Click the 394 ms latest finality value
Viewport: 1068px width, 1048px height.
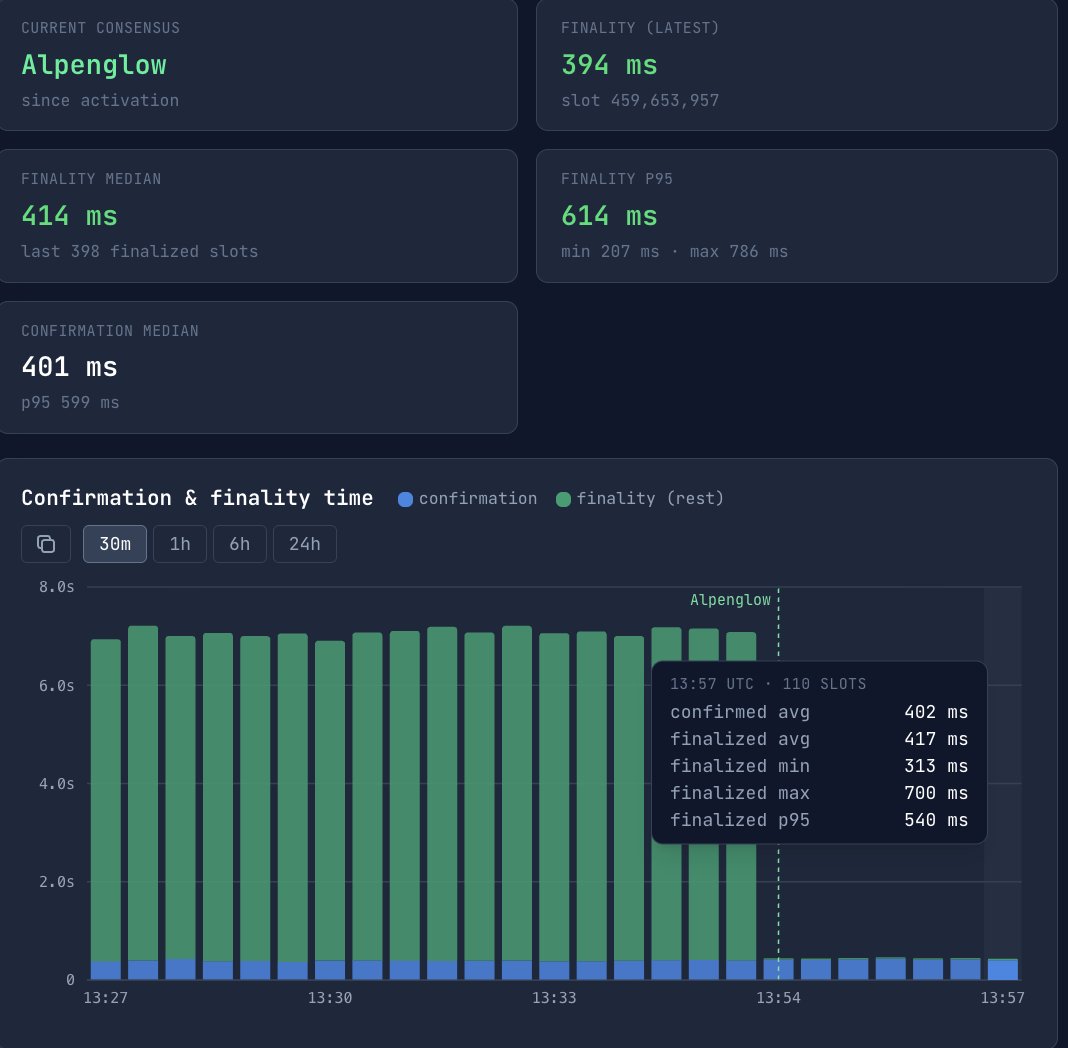[x=609, y=65]
